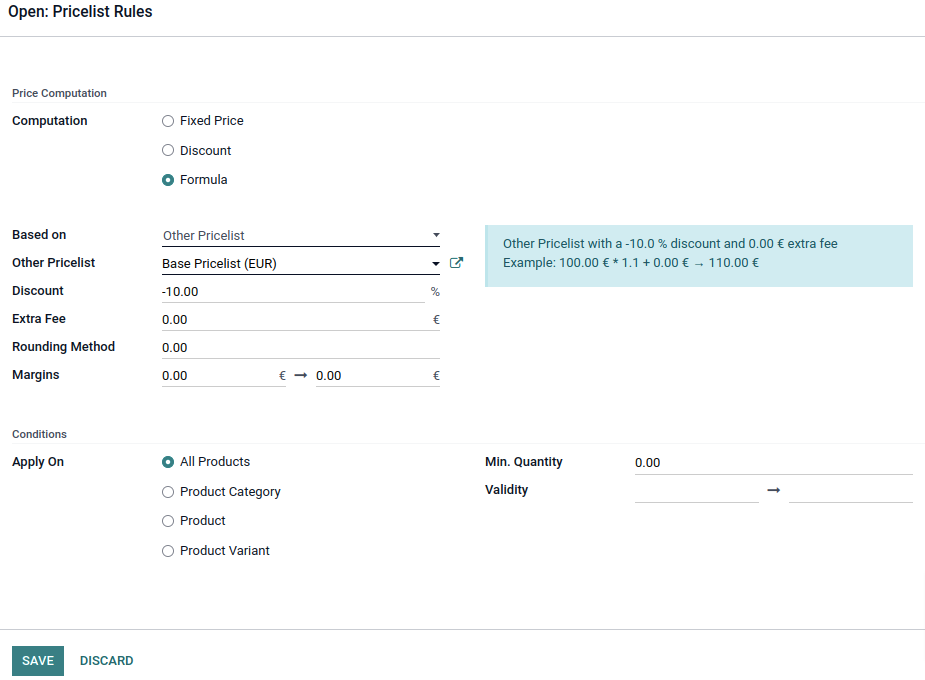
Task: Select the Fixed Price computation option
Action: coord(168,121)
